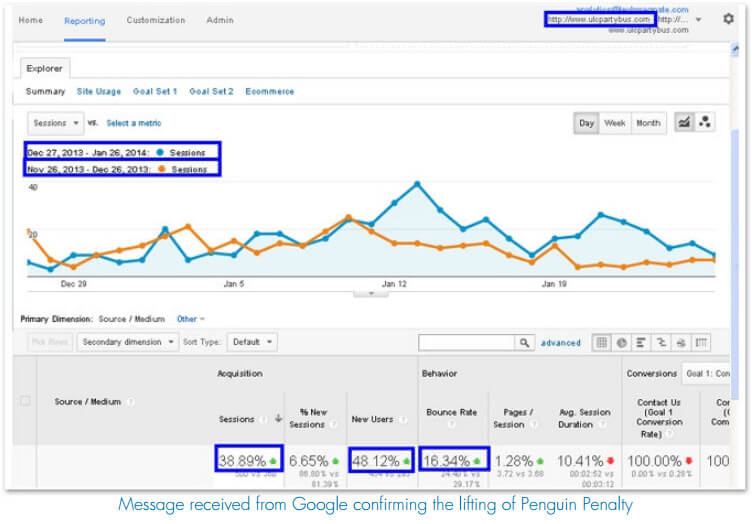This screenshot has width=752, height=524.
Task: Click the Select a metric link
Action: point(134,123)
